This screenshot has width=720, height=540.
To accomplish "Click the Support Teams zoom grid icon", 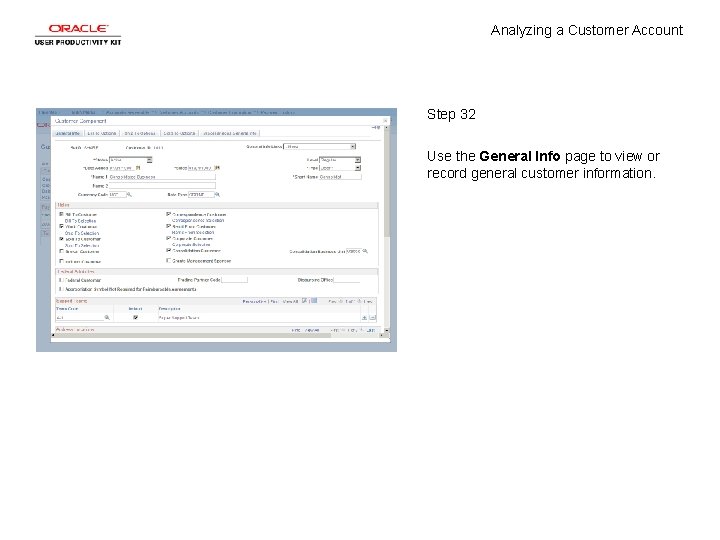I will 304,301.
